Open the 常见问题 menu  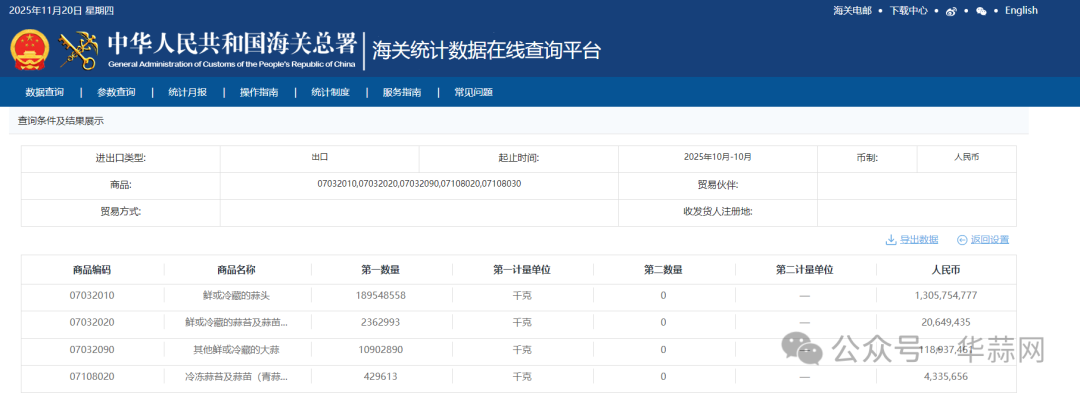tap(473, 92)
